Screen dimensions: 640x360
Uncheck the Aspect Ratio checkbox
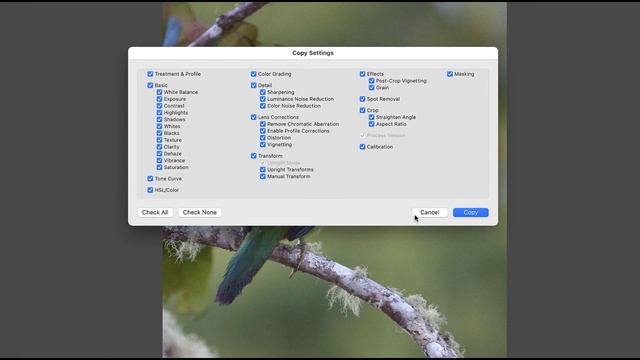(x=371, y=124)
